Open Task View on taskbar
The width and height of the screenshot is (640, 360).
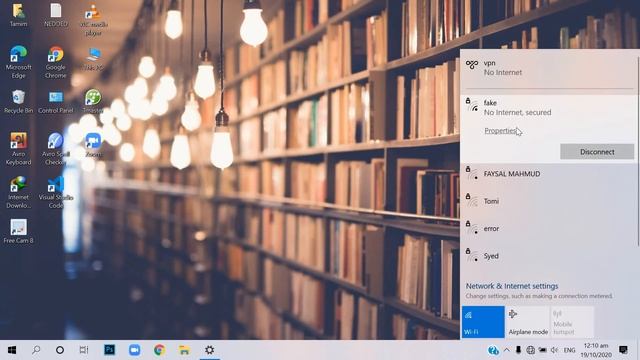(x=84, y=350)
